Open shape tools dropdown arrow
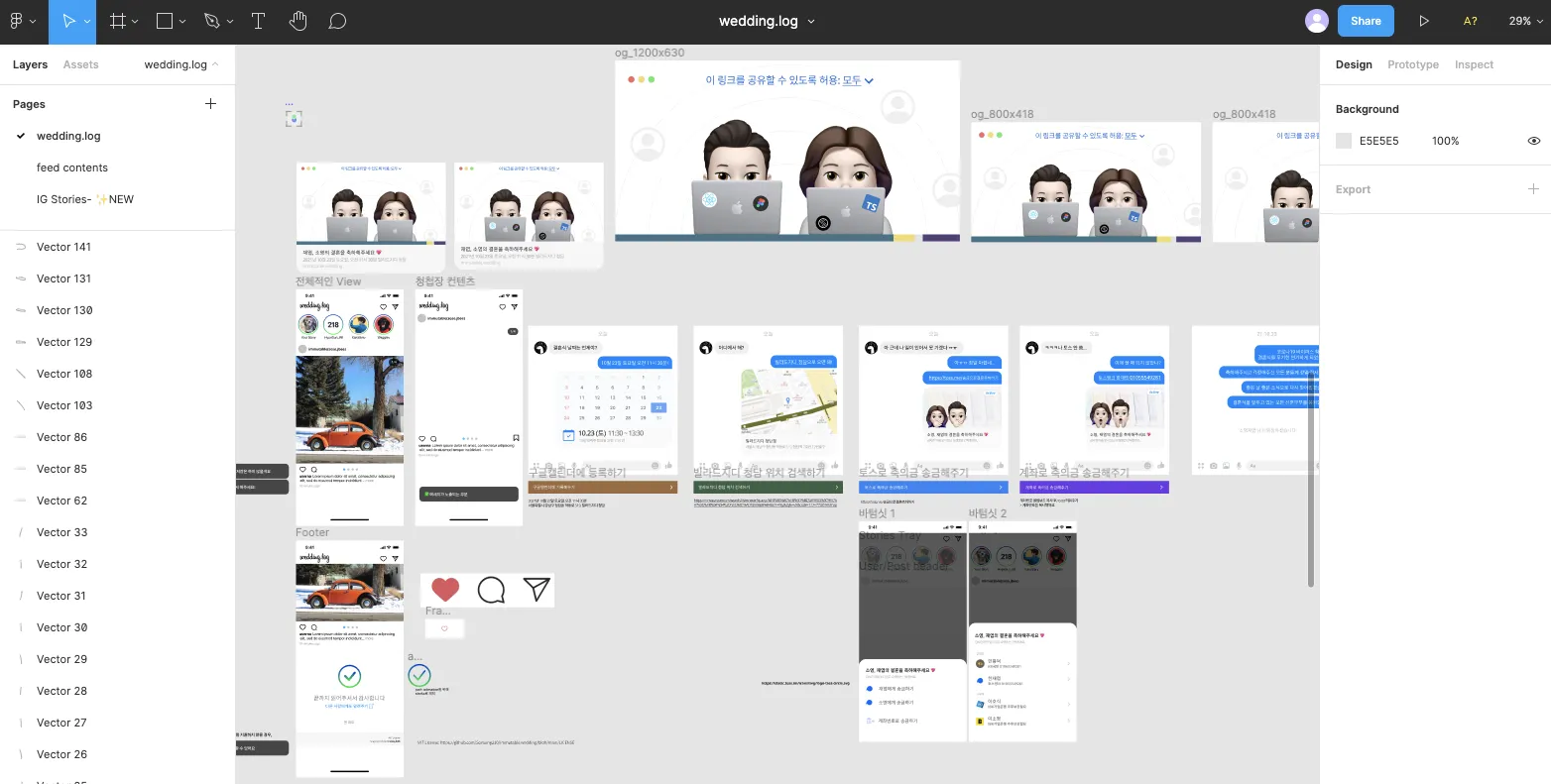 point(182,22)
